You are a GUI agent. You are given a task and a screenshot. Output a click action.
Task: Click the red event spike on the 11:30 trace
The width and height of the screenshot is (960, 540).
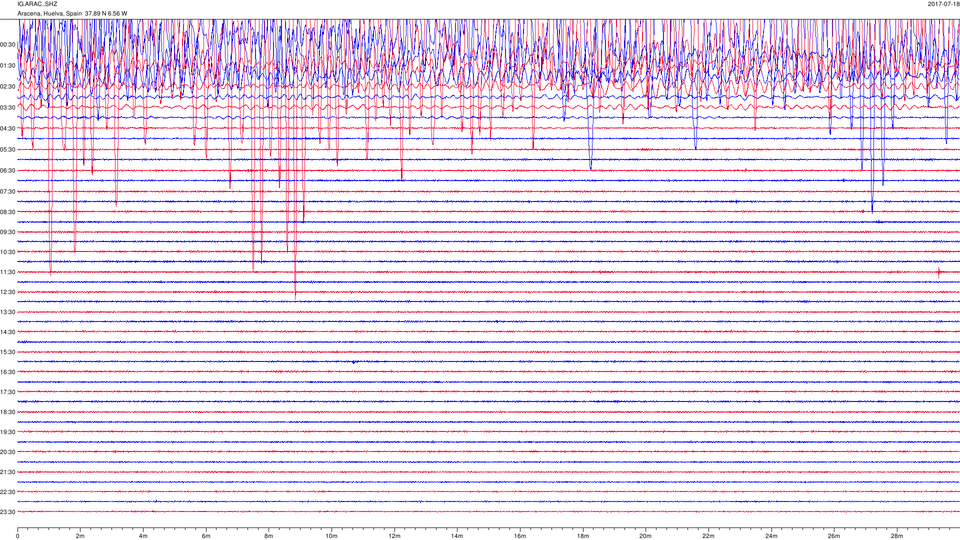coord(939,272)
